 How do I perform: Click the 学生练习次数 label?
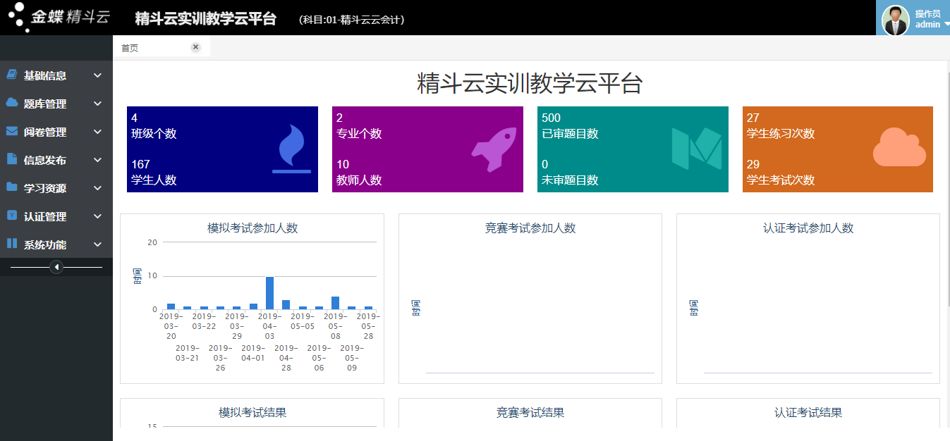click(x=781, y=134)
